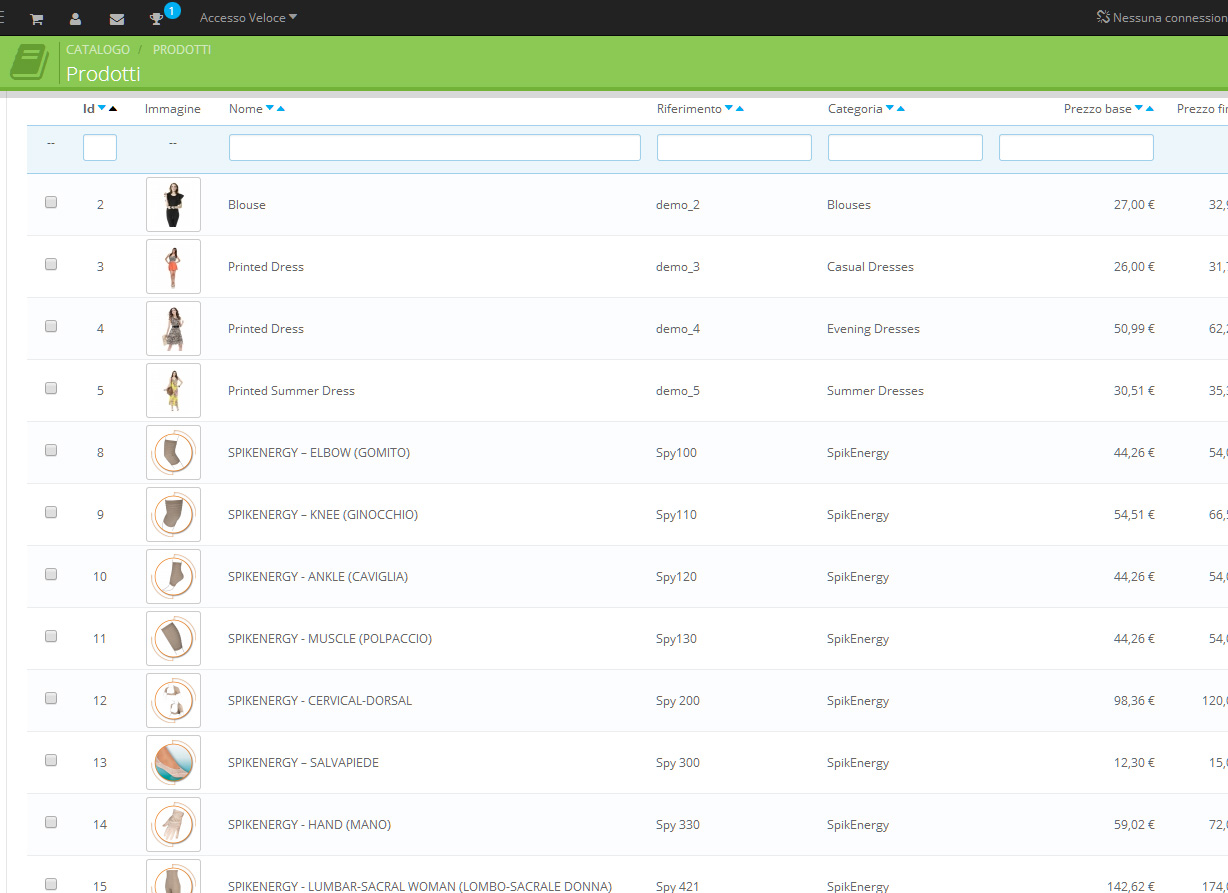1228x893 pixels.
Task: Open thumbnail of Printed Dress demo_3
Action: [x=173, y=266]
